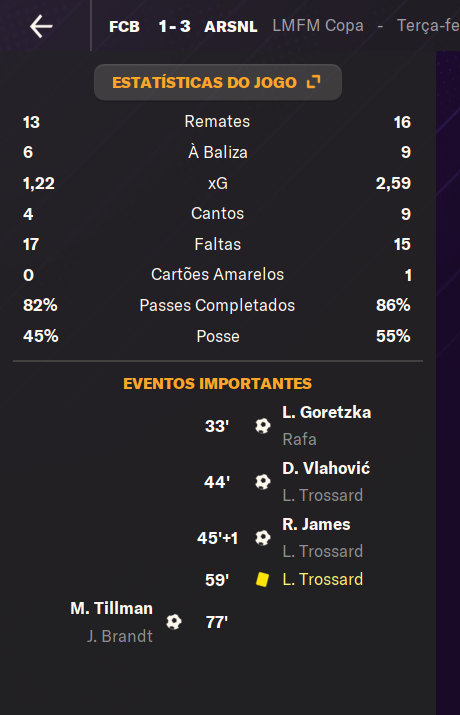Click the xG statistic row

[217, 183]
